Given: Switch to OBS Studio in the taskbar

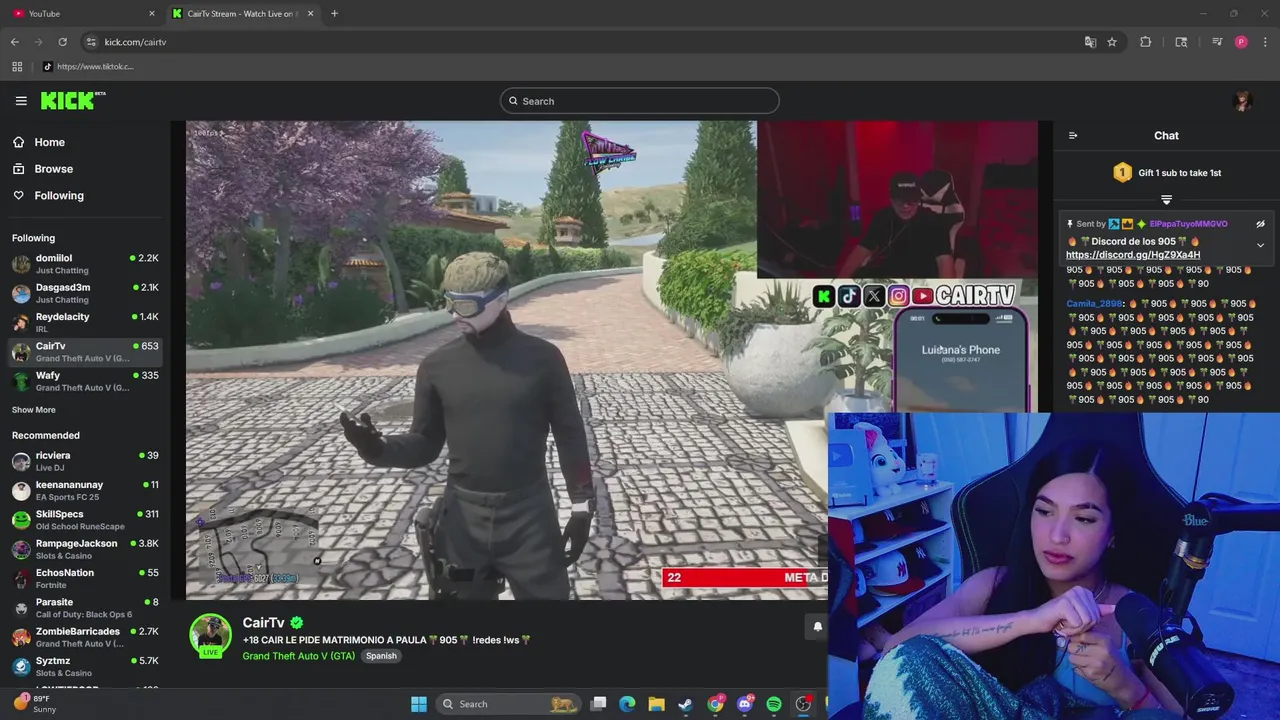Looking at the screenshot, I should 803,704.
